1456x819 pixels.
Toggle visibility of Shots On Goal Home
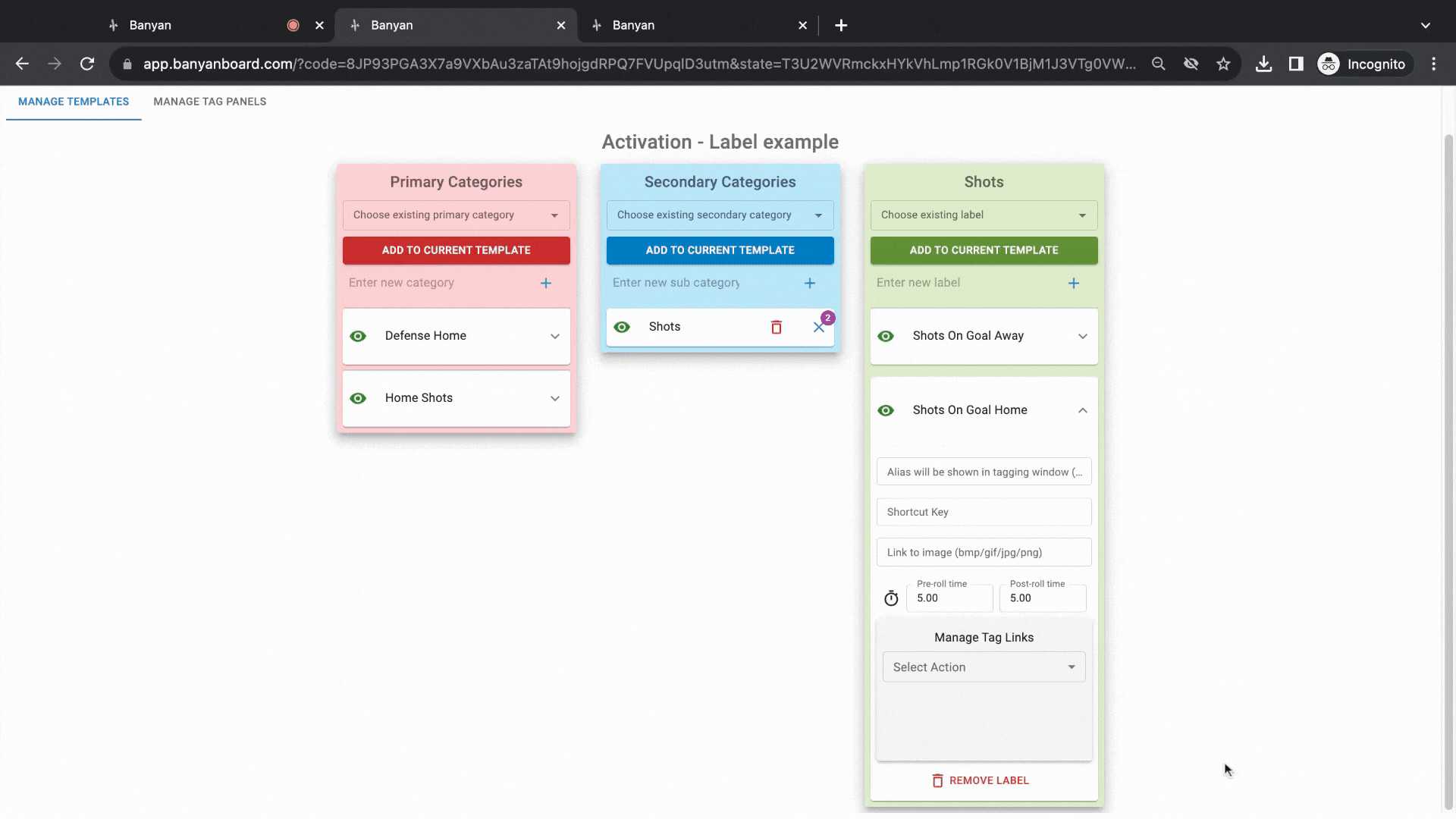pos(886,410)
